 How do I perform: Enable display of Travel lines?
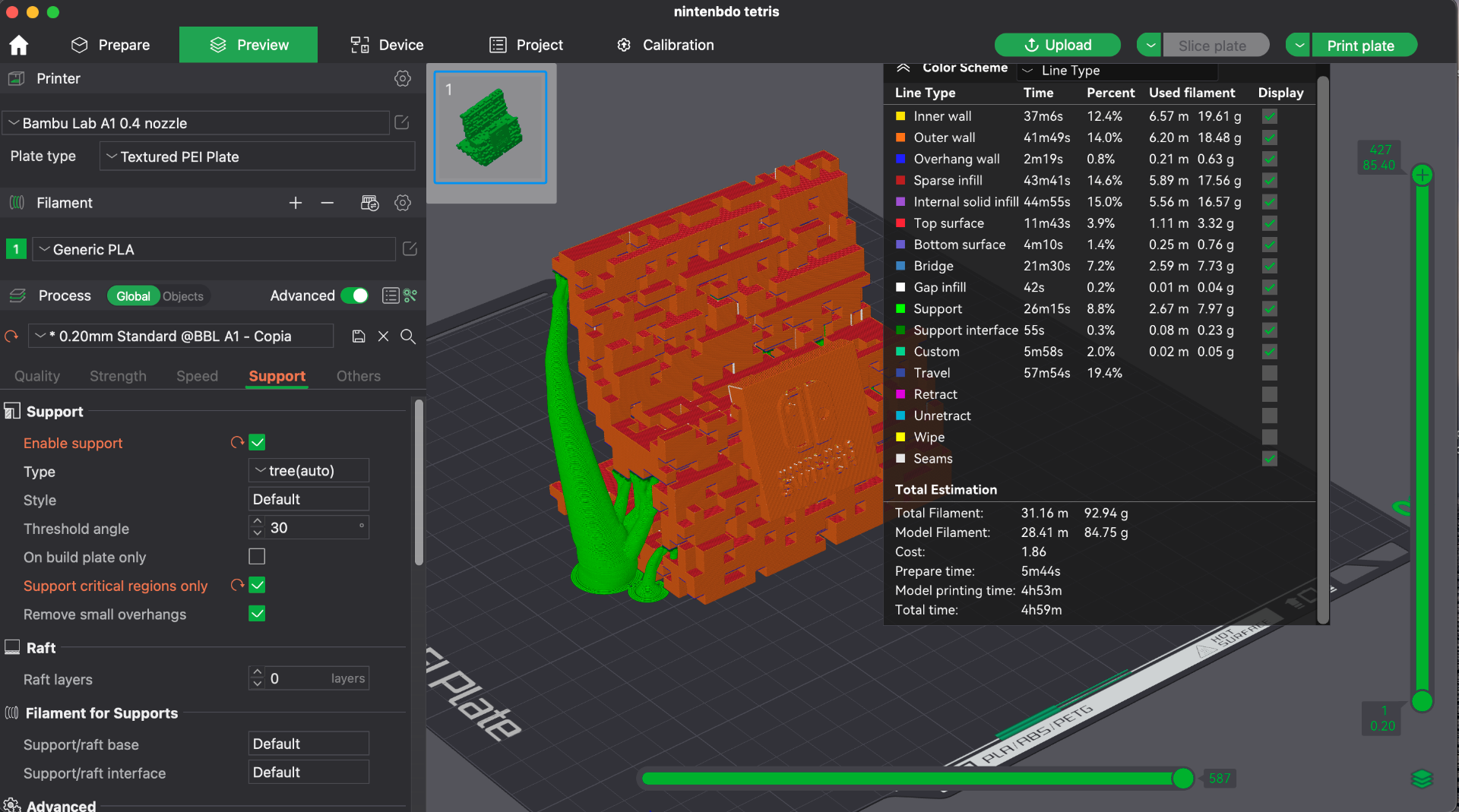[1269, 373]
